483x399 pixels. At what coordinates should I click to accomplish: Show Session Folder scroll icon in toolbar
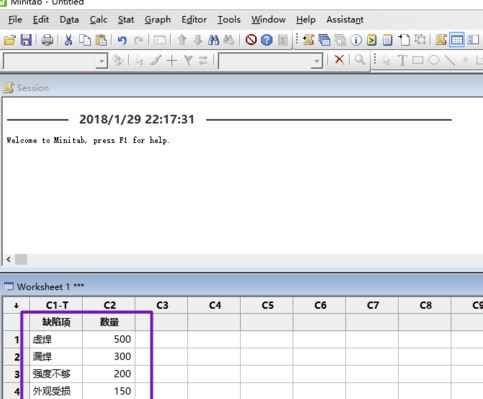click(x=308, y=40)
